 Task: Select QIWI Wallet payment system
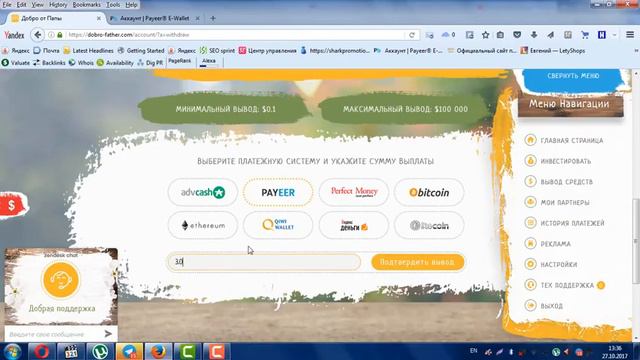[278, 225]
